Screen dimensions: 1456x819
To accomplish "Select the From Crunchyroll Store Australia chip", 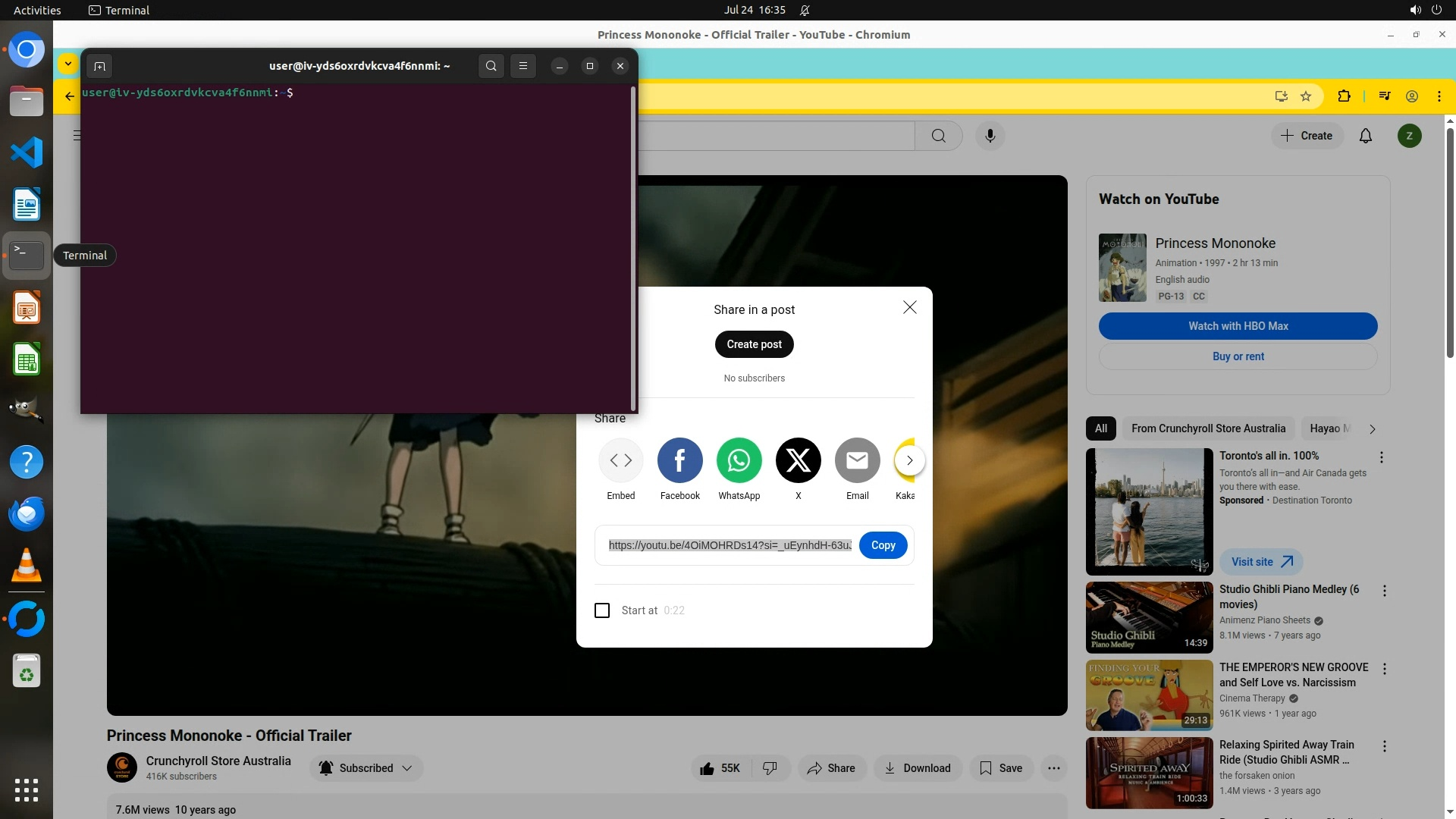I will pyautogui.click(x=1208, y=428).
